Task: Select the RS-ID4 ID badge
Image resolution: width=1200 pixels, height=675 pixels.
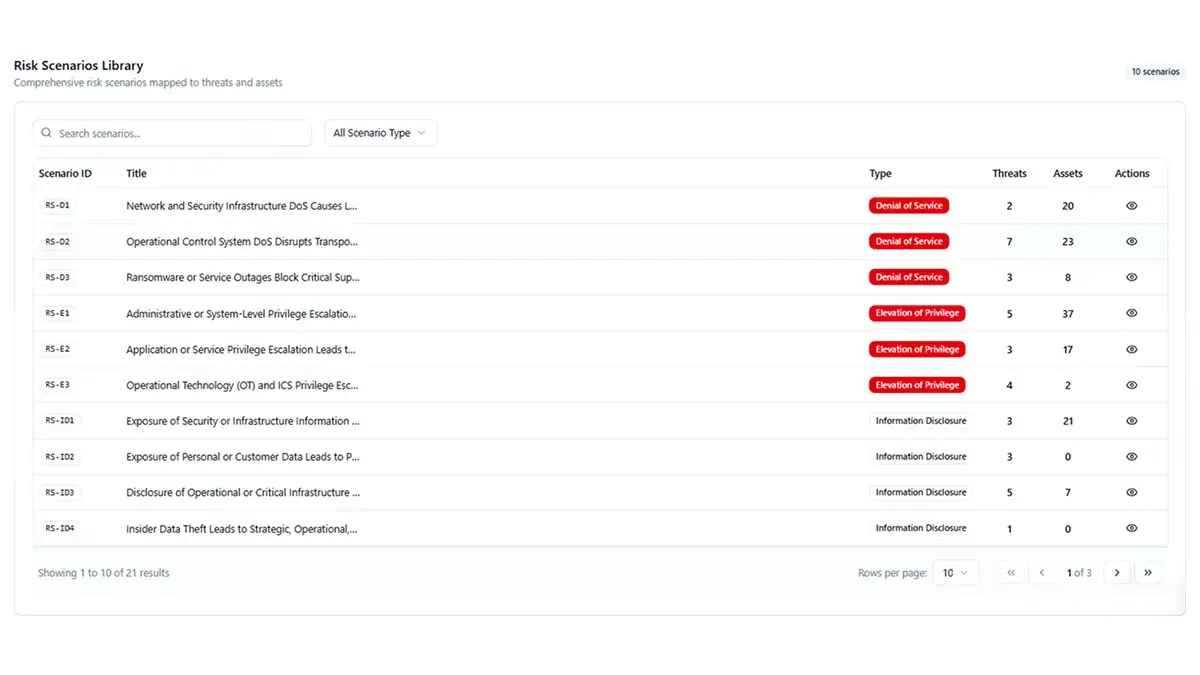Action: [x=60, y=528]
